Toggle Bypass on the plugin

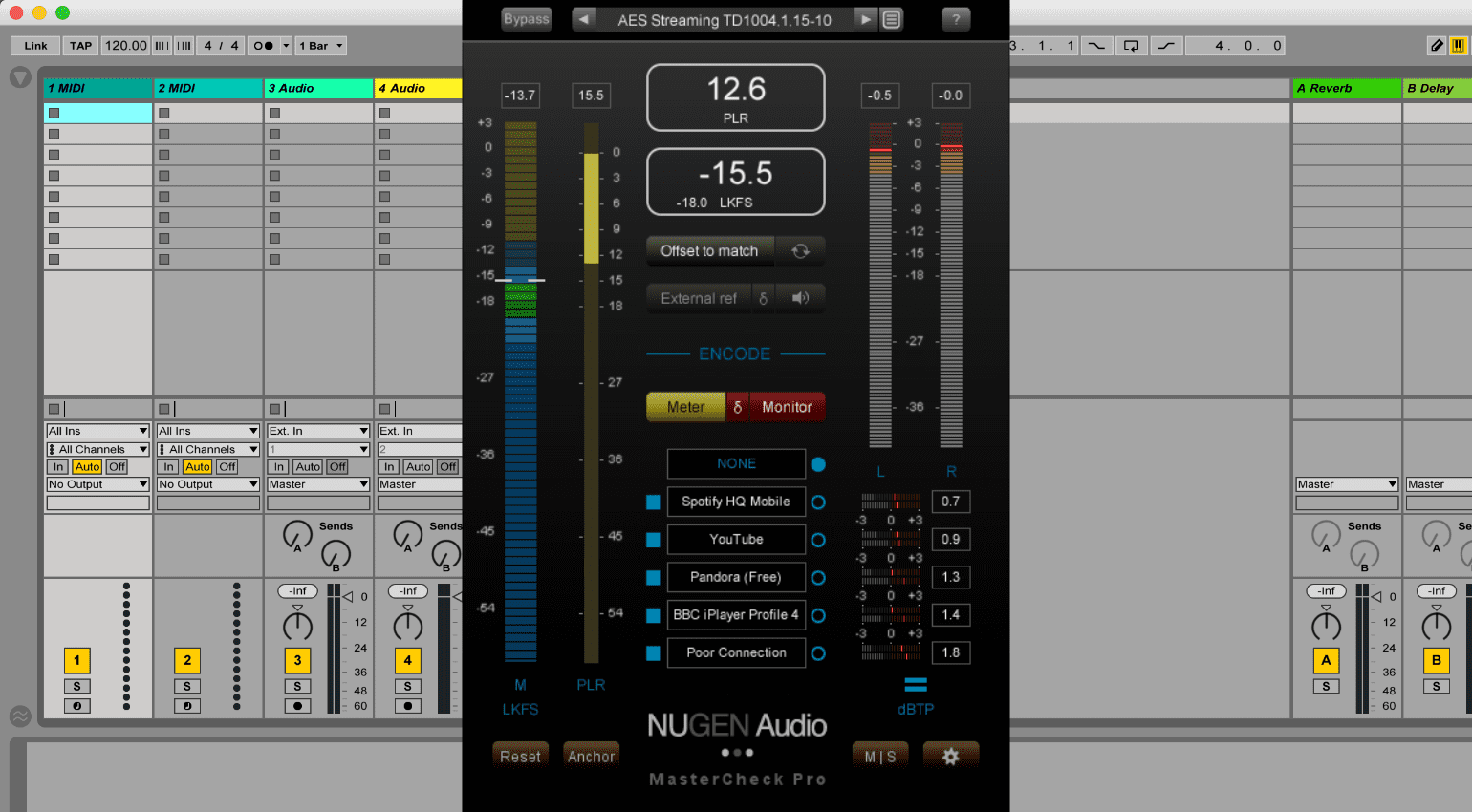tap(527, 19)
